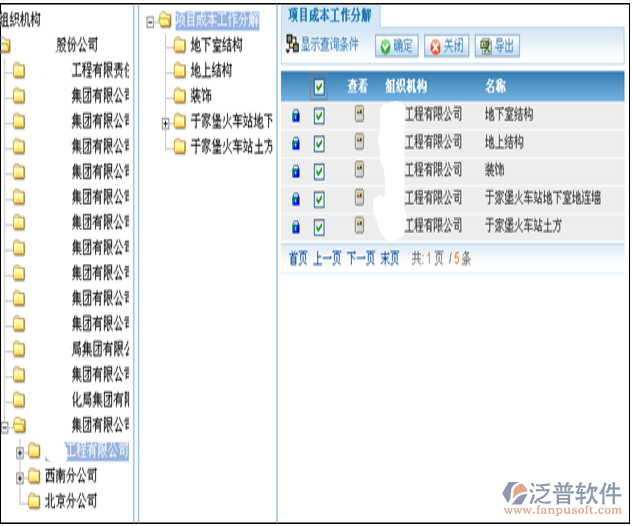Expand 于家堡火车站地下 tree node
Screen dimensions: 632x526
click(x=165, y=123)
